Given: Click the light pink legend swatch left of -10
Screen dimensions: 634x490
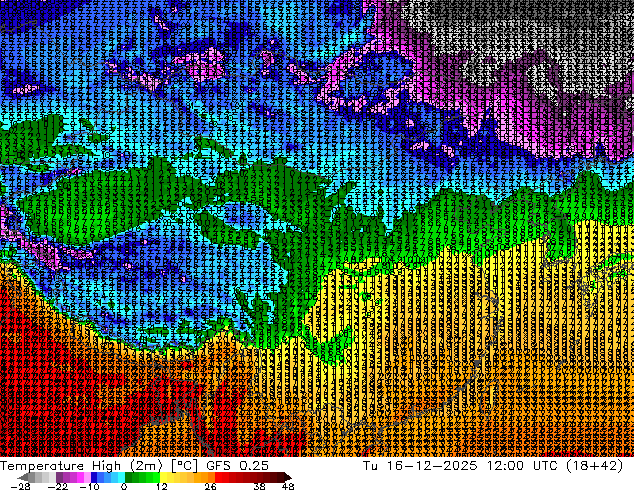Looking at the screenshot, I should pyautogui.click(x=87, y=477).
